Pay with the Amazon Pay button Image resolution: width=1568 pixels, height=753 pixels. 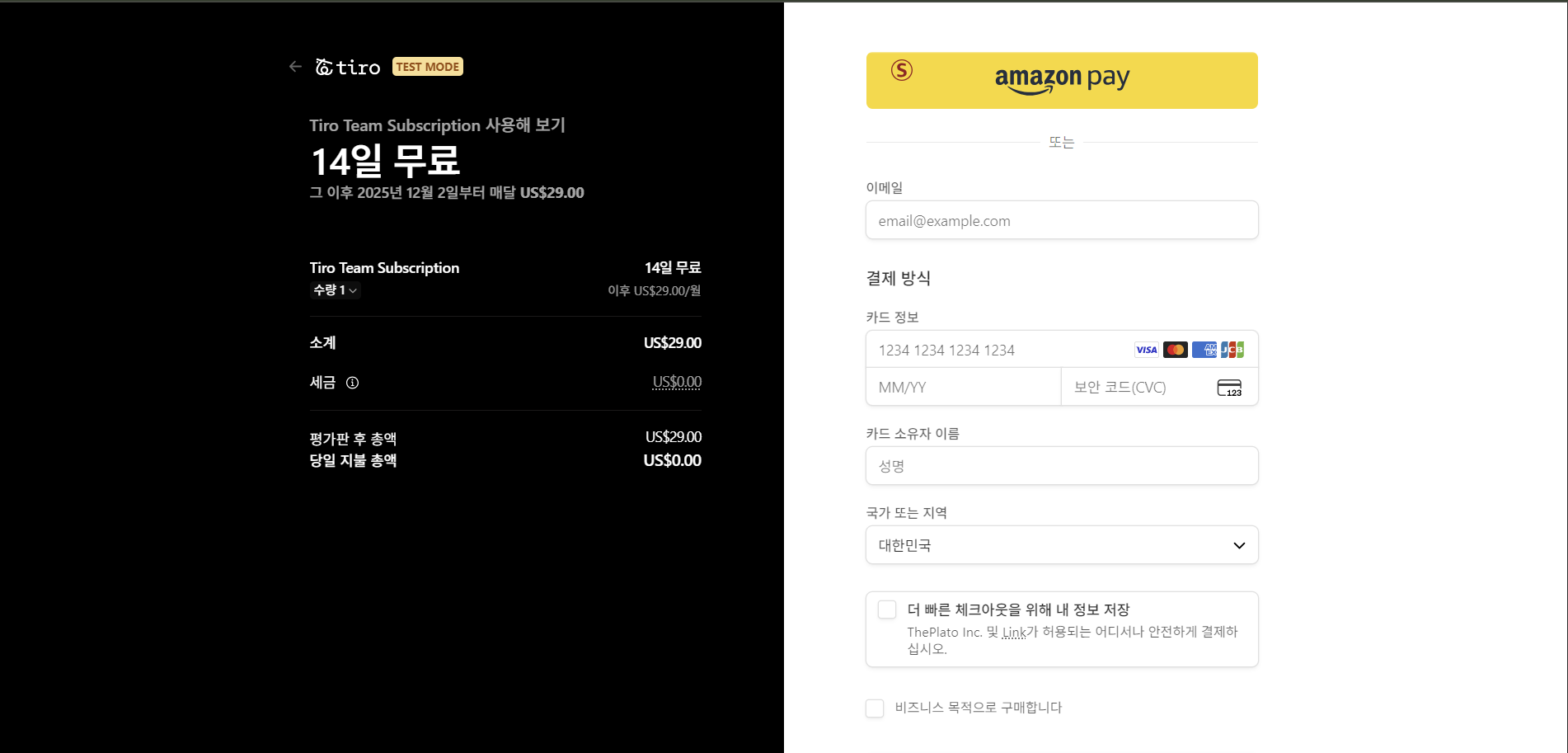[x=1062, y=80]
